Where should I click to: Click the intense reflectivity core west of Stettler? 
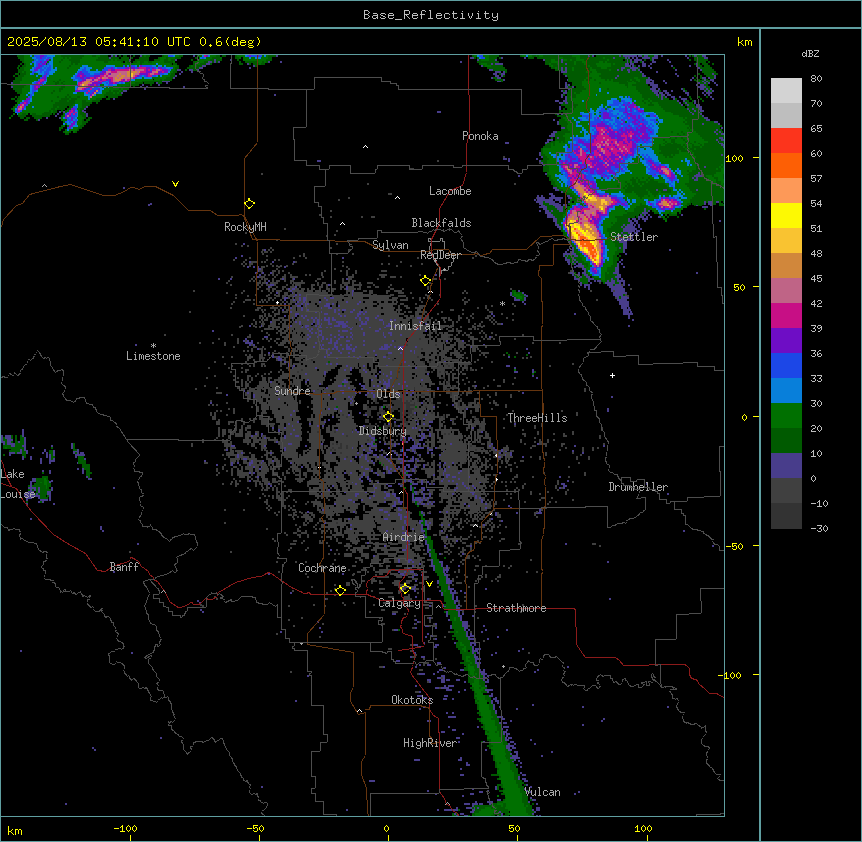click(584, 241)
